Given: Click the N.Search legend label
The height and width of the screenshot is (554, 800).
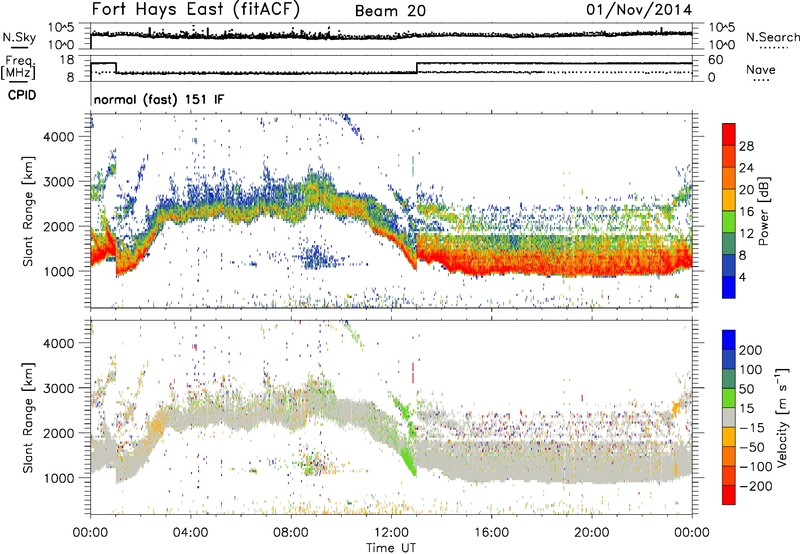Looking at the screenshot, I should click(772, 37).
